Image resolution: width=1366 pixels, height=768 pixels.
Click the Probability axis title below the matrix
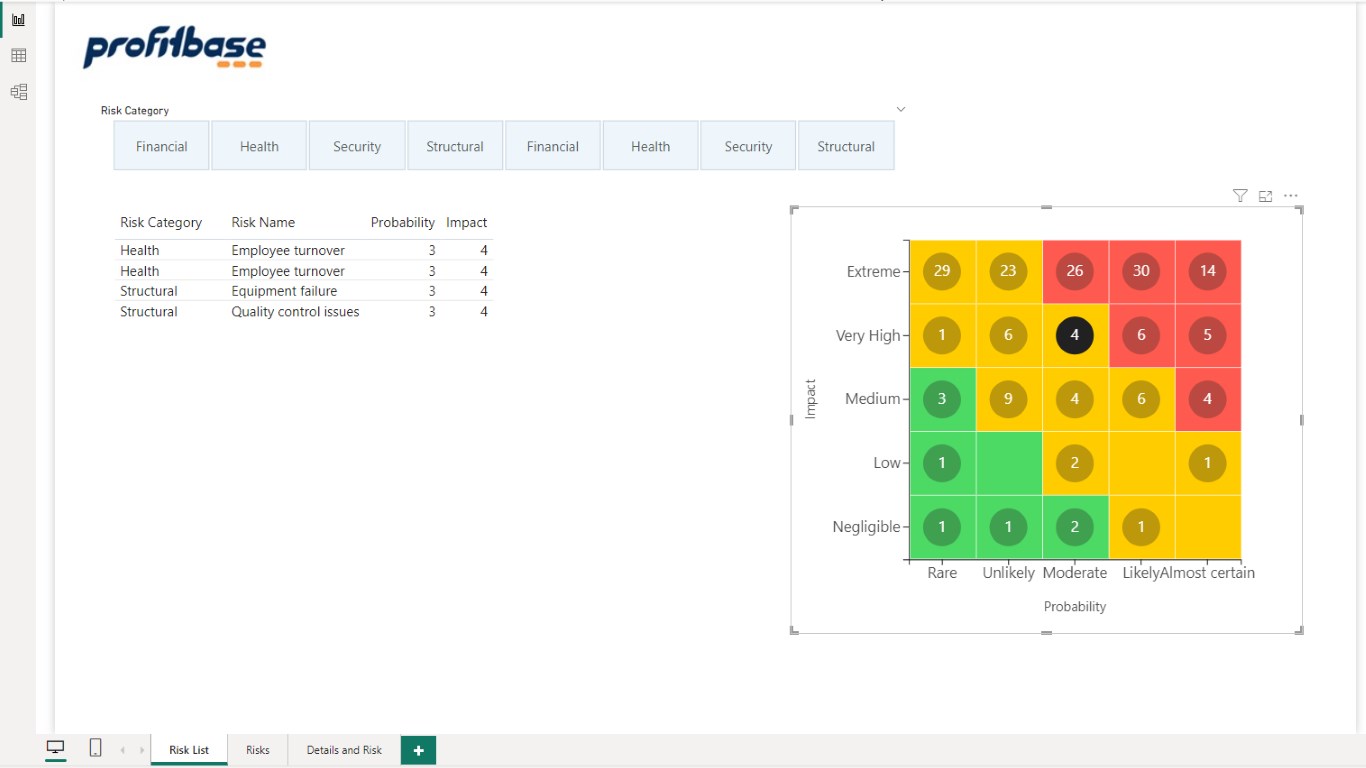[x=1075, y=607]
